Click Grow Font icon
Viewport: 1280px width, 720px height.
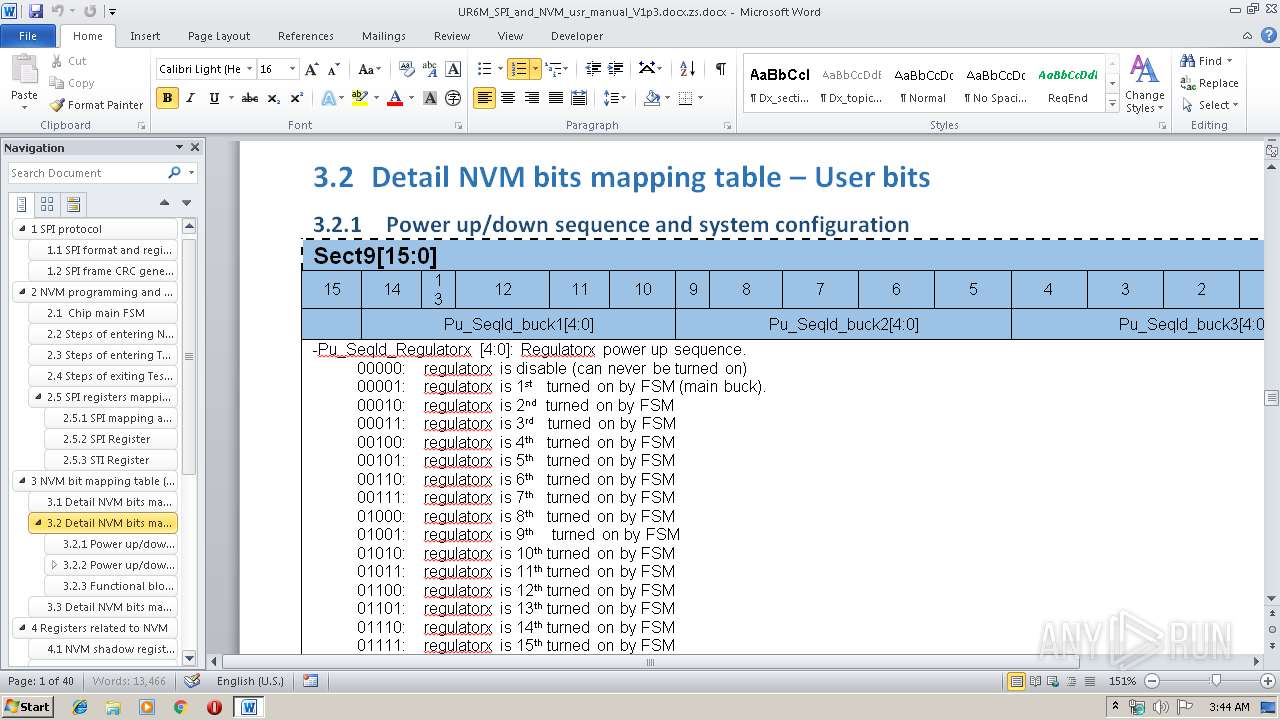pyautogui.click(x=312, y=69)
